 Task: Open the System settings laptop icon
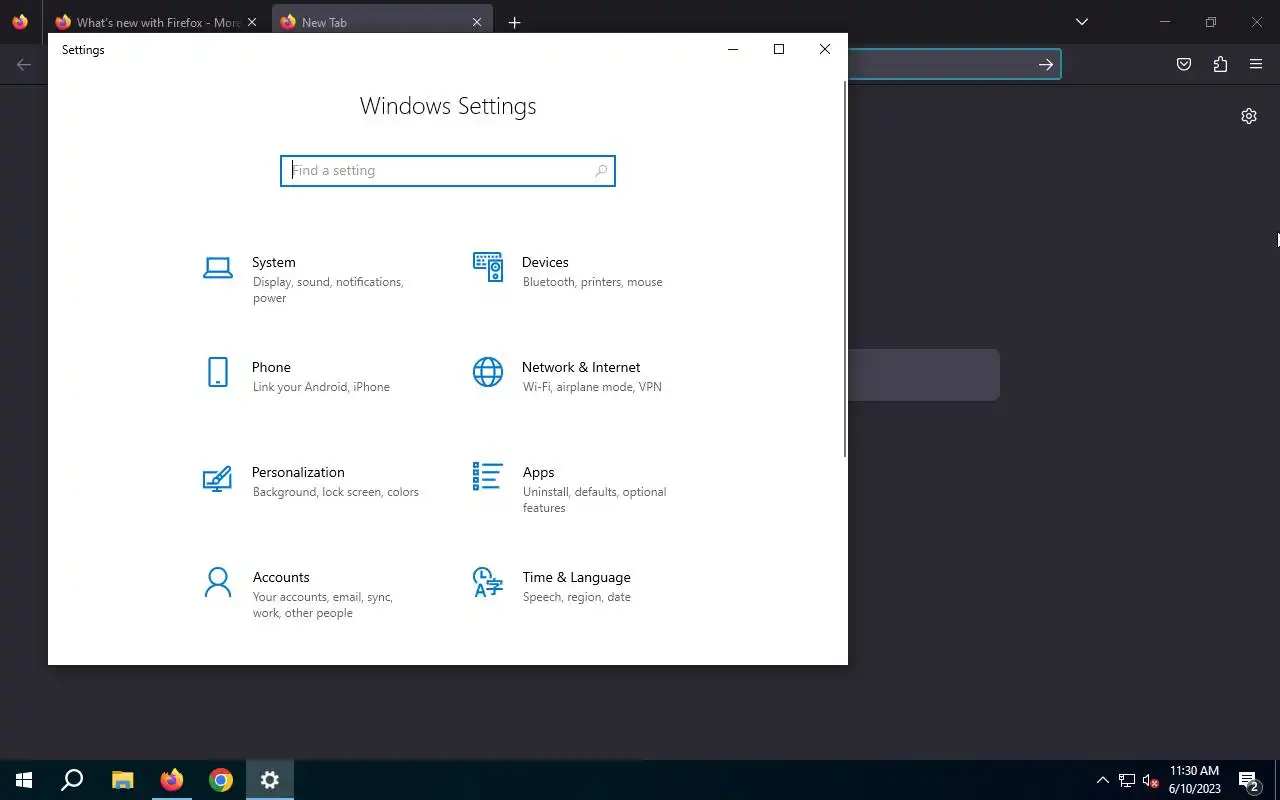[218, 267]
